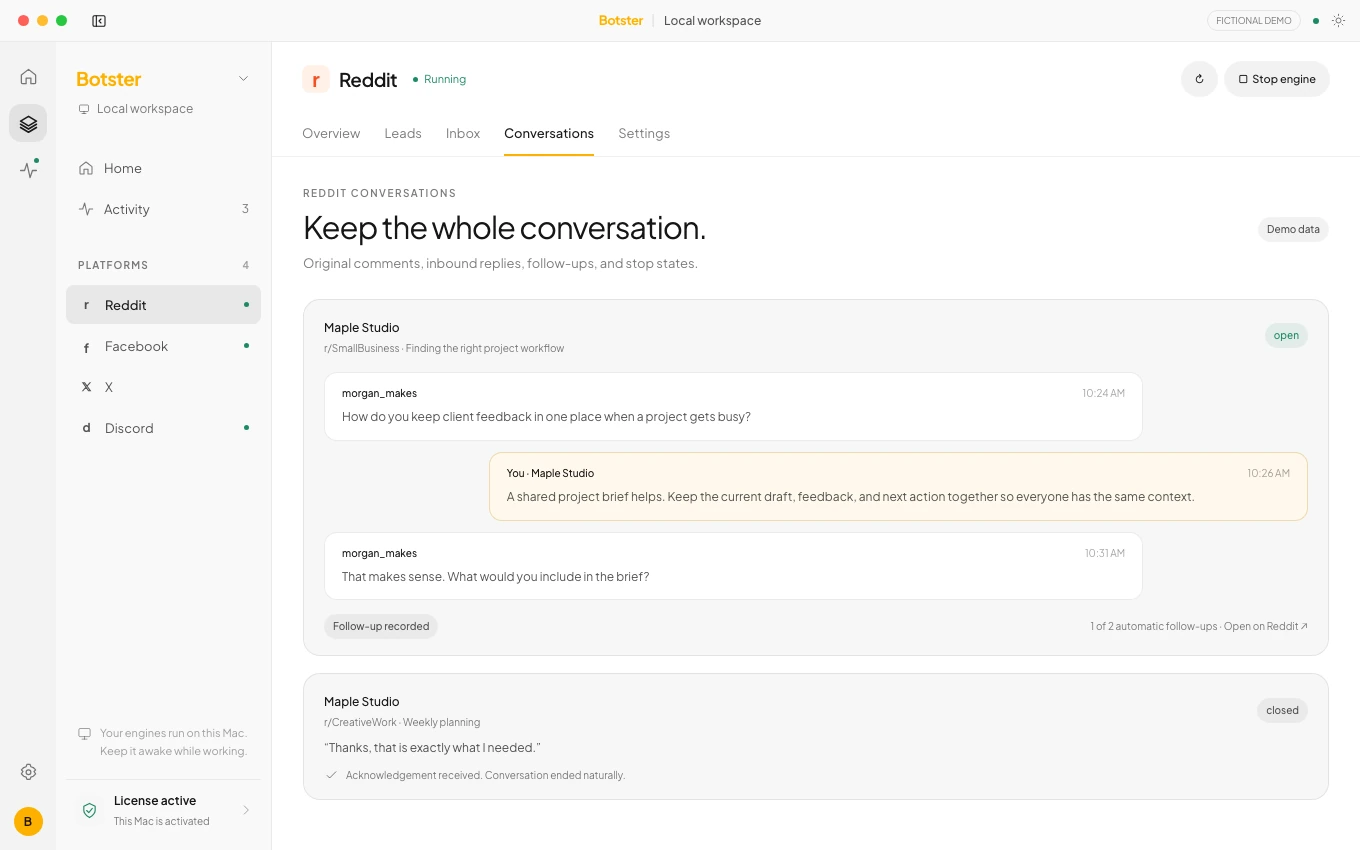The width and height of the screenshot is (1360, 850).
Task: Click the Platforms count 4
Action: [x=245, y=265]
